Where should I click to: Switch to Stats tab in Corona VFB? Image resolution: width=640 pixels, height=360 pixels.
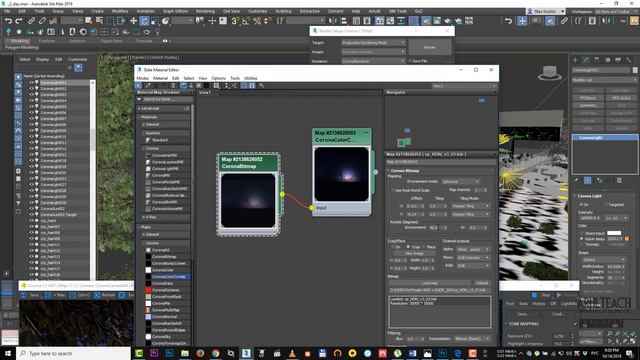524,304
